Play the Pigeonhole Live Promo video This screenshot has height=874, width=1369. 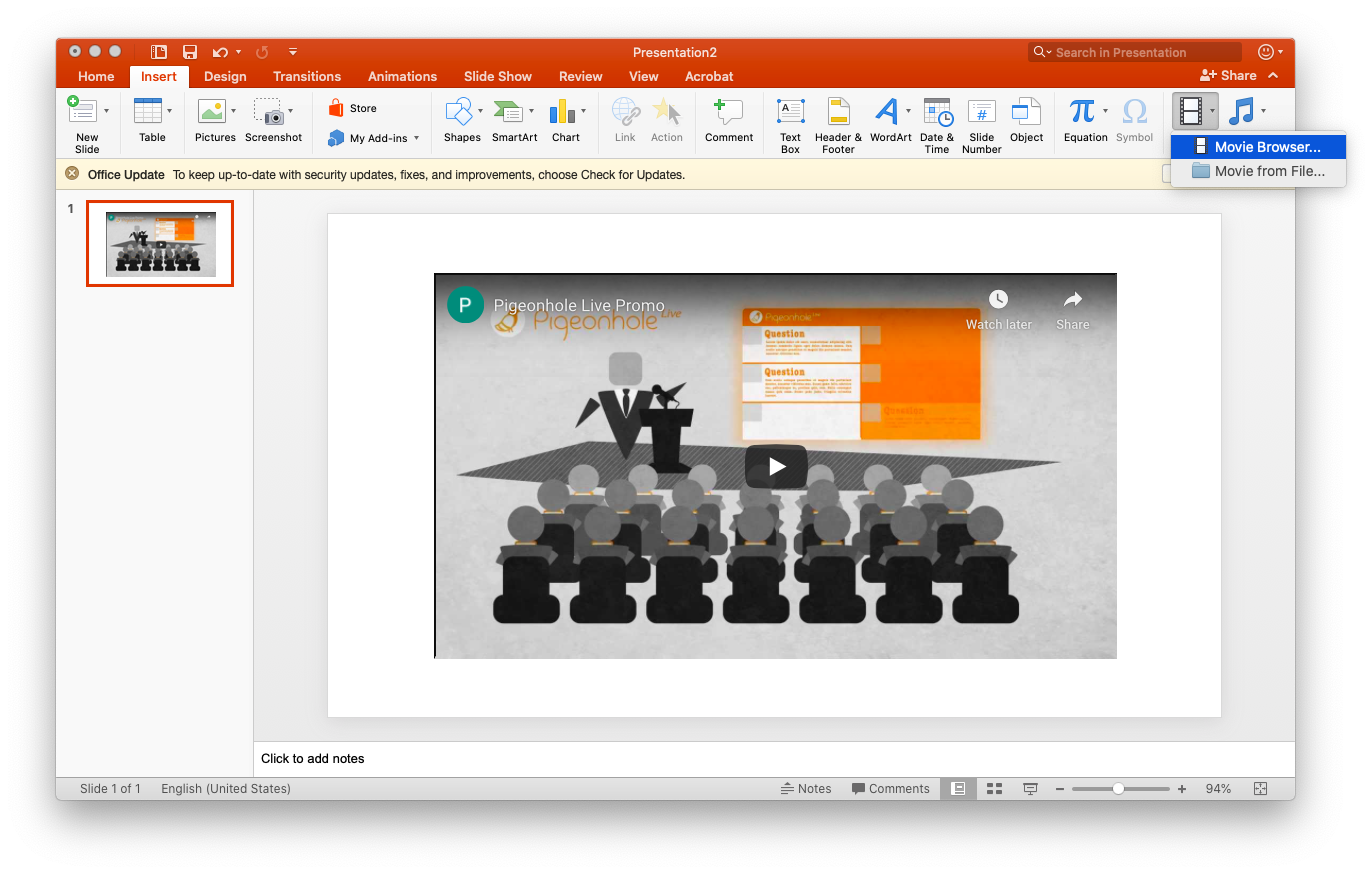[x=776, y=466]
